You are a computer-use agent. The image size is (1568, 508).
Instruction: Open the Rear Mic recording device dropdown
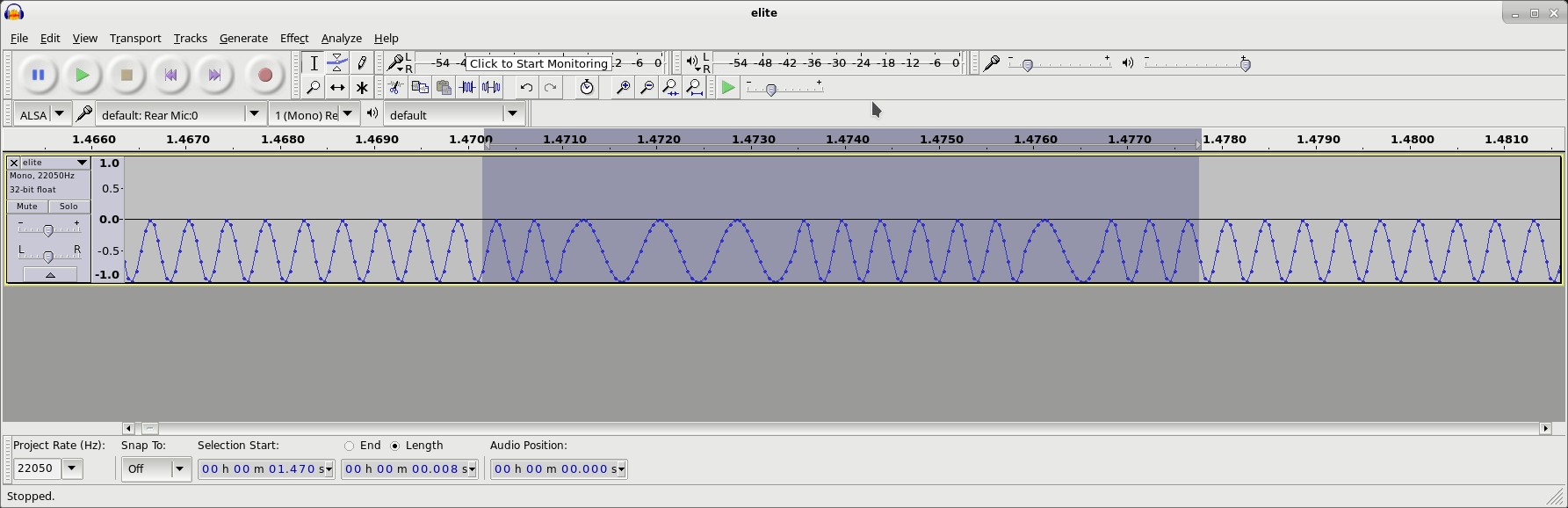[254, 114]
